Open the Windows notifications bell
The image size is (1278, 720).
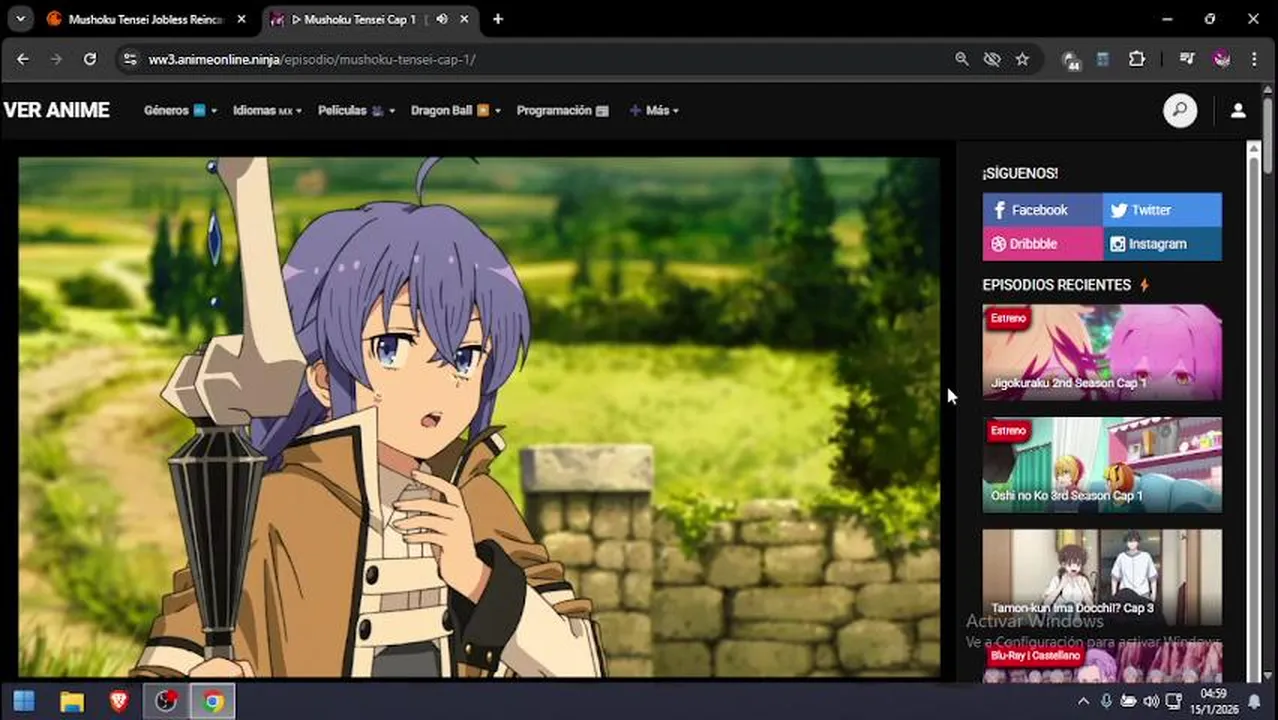(1254, 701)
